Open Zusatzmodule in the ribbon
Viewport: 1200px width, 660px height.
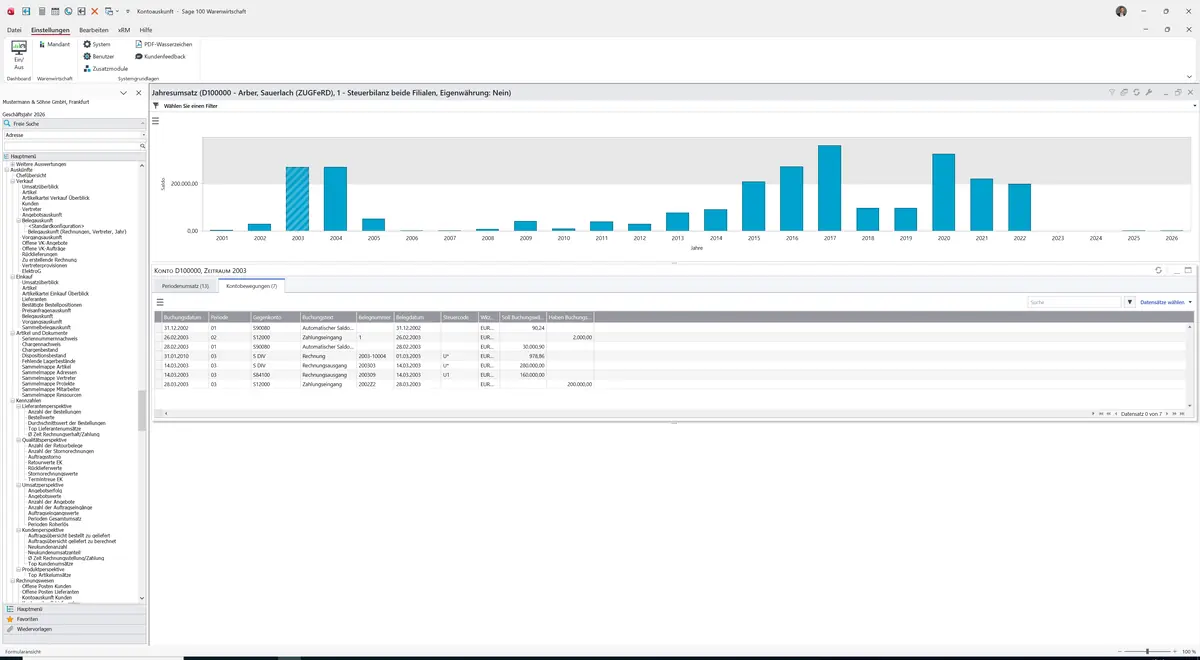point(105,69)
